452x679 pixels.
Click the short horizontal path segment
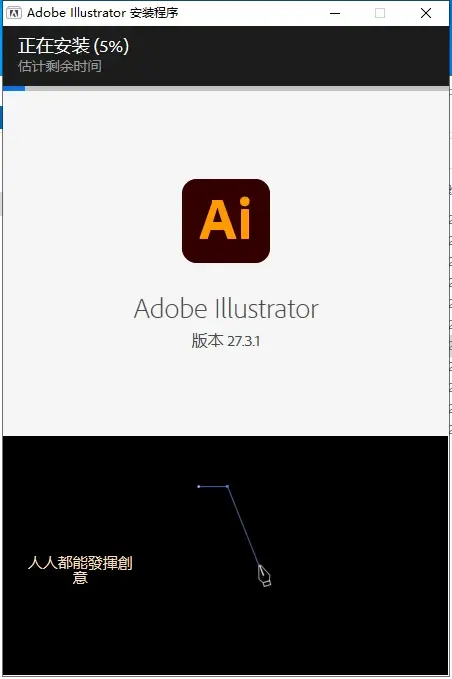coord(213,487)
